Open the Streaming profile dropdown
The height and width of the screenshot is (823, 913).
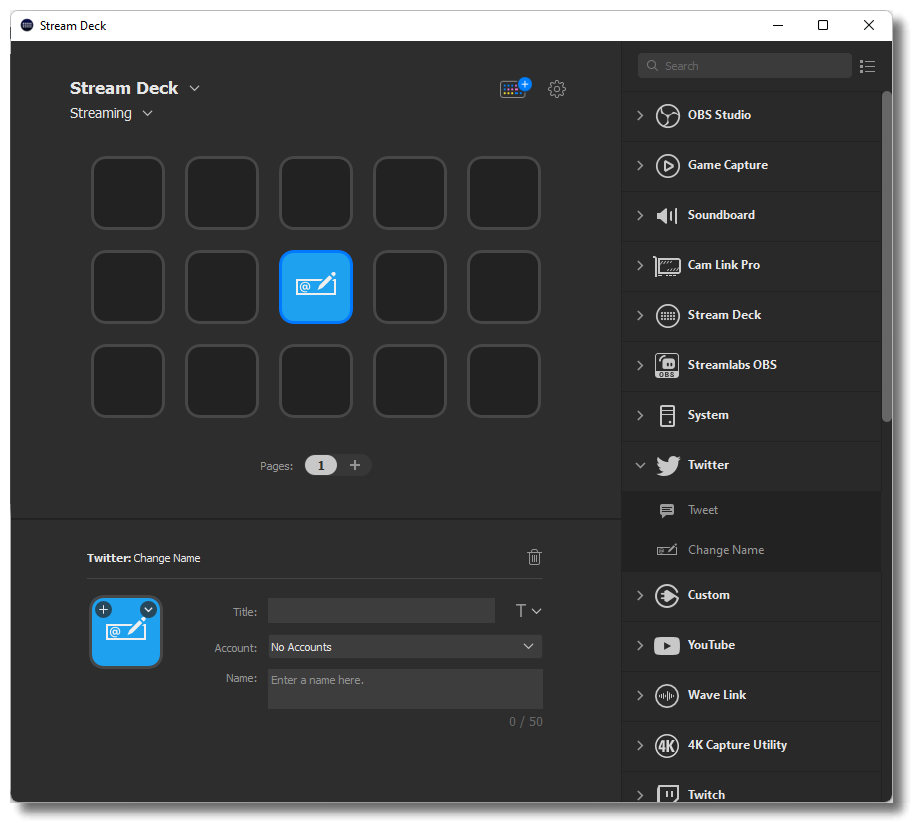[x=147, y=114]
